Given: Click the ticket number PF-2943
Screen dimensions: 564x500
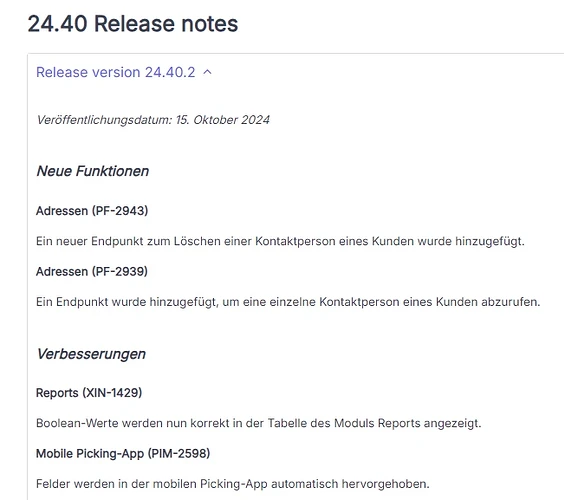Looking at the screenshot, I should coord(120,210).
